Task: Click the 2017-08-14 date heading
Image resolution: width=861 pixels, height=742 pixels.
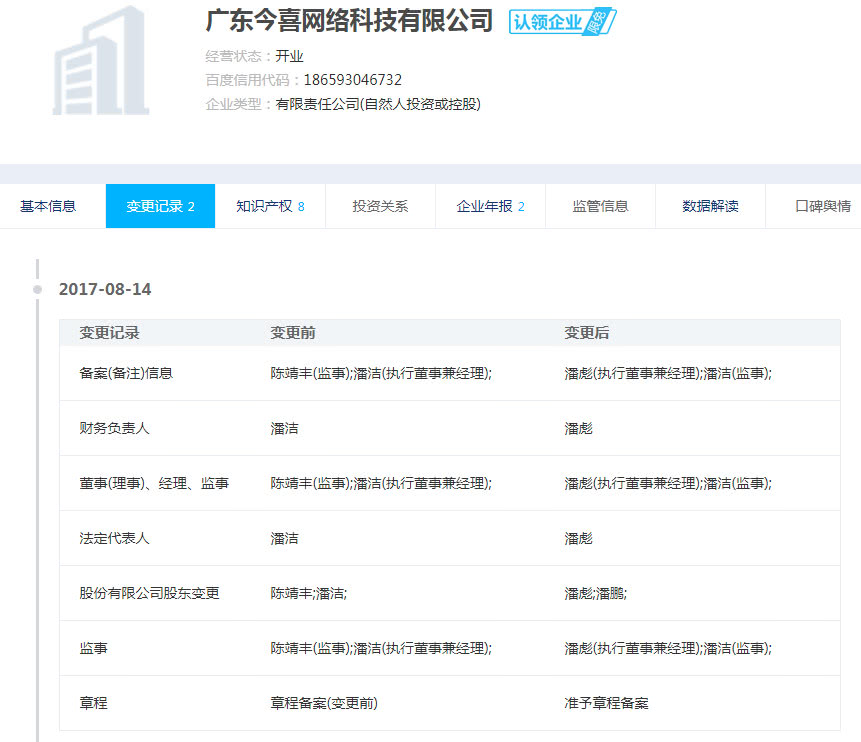Action: click(x=105, y=289)
